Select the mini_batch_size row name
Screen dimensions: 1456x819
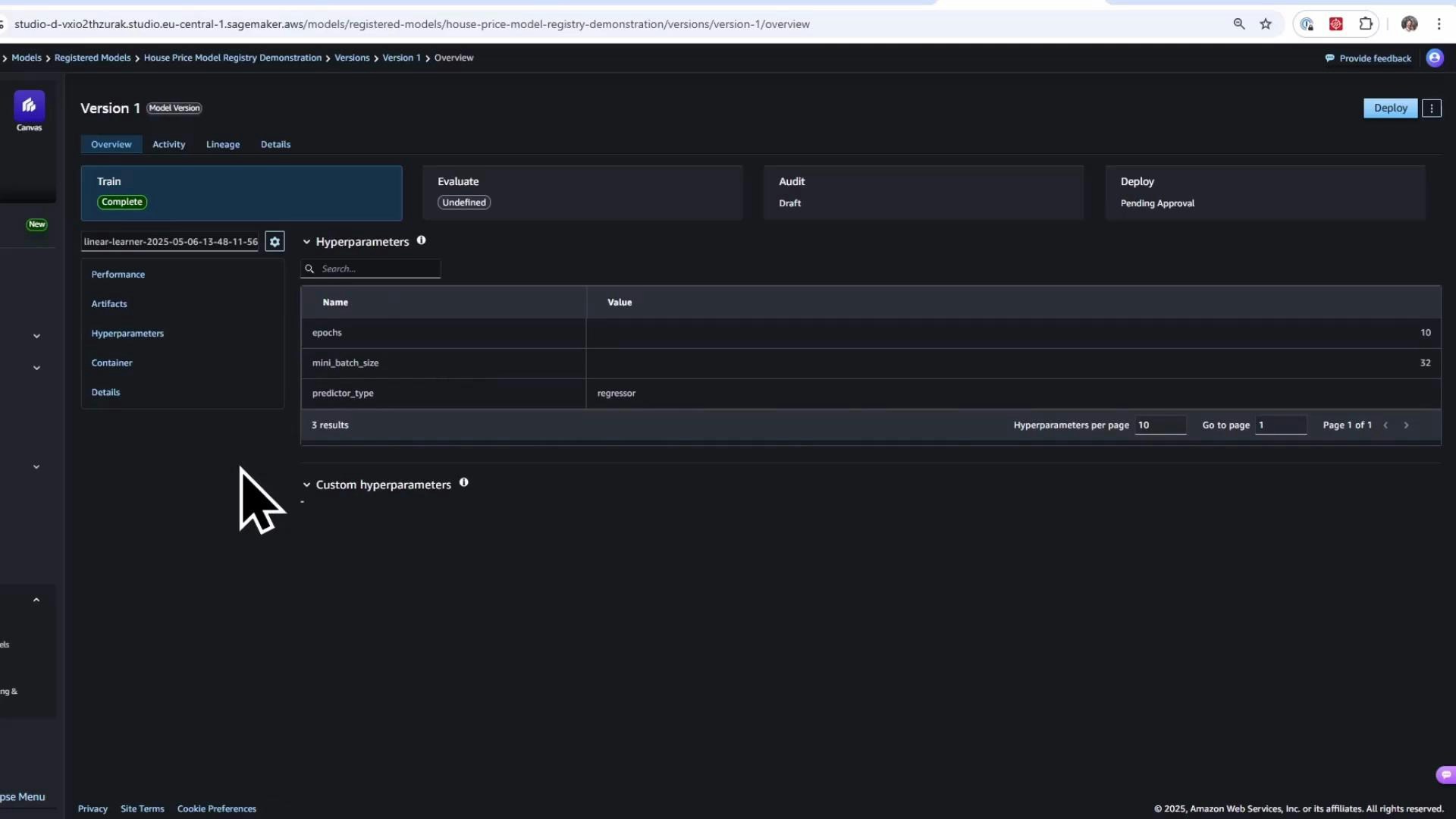click(x=345, y=363)
